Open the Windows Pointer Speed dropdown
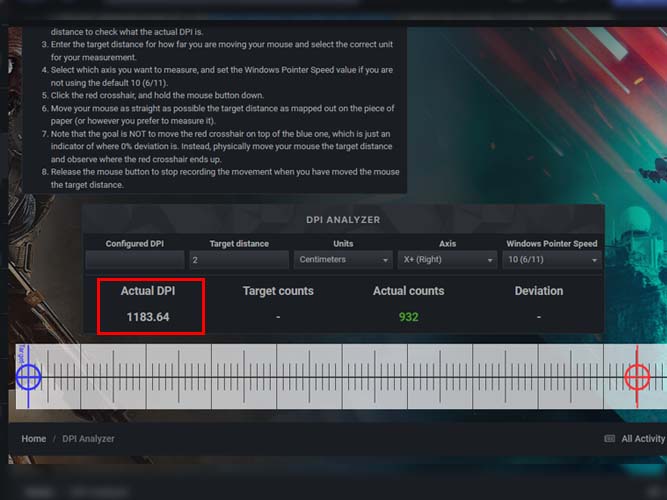 pos(552,260)
